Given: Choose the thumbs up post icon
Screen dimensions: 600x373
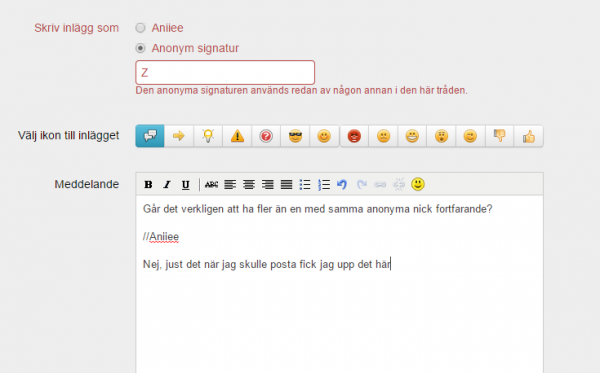Looking at the screenshot, I should click(529, 136).
